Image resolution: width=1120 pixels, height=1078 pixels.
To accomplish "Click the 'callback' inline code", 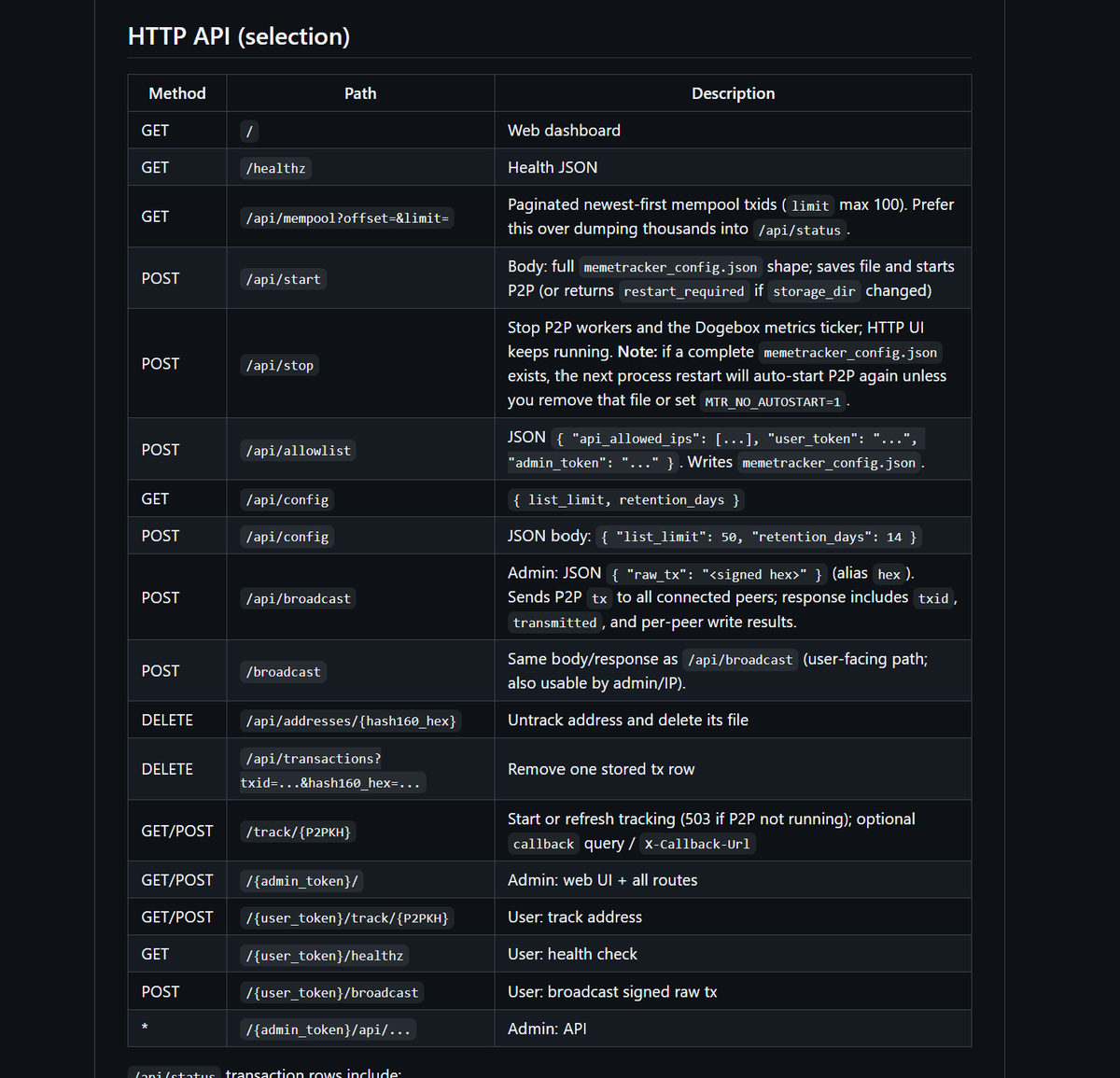I will tap(543, 844).
